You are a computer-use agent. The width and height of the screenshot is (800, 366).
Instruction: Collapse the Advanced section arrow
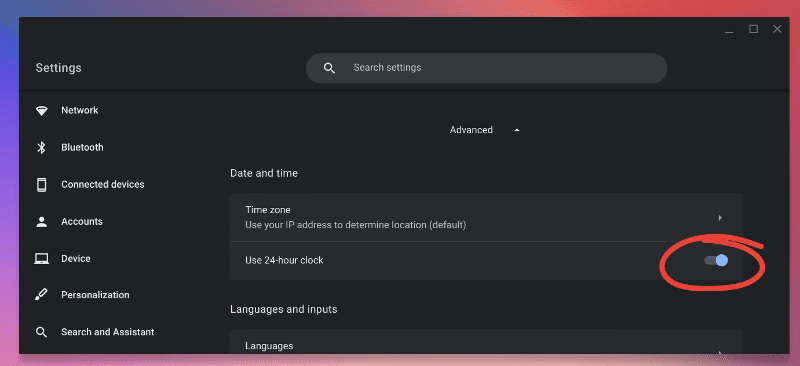pyautogui.click(x=517, y=130)
